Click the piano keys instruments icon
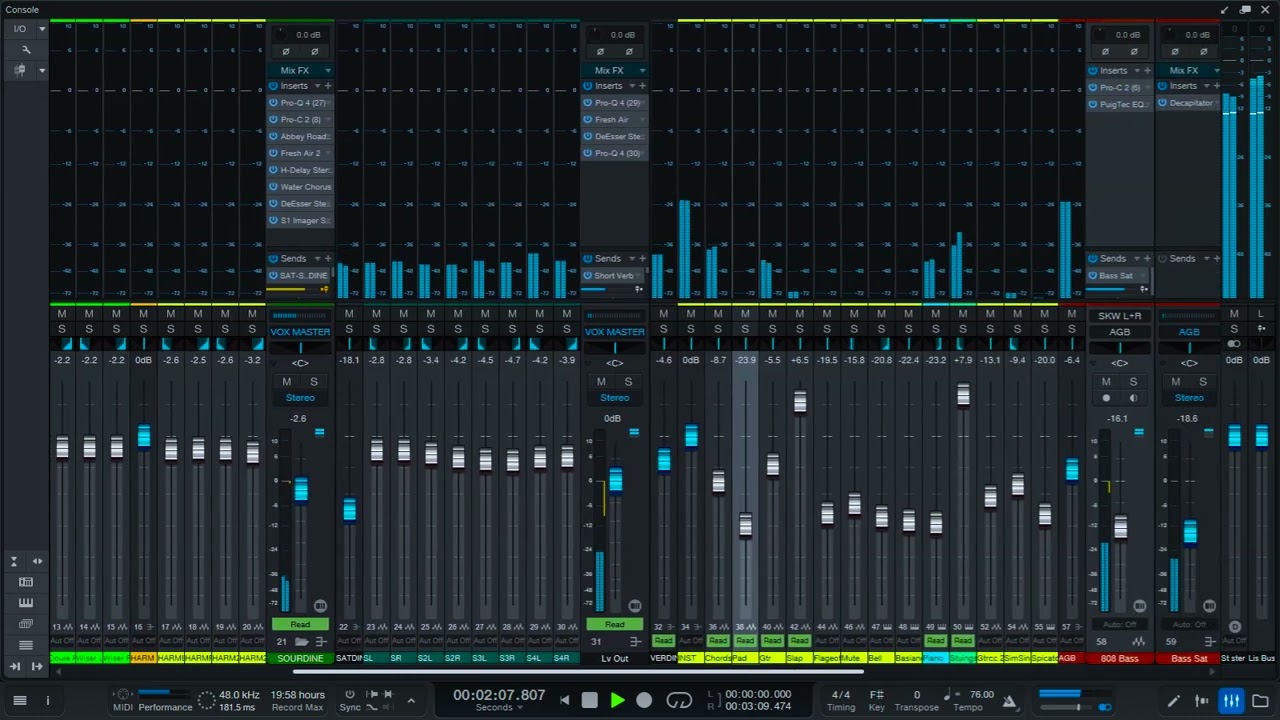 26,603
